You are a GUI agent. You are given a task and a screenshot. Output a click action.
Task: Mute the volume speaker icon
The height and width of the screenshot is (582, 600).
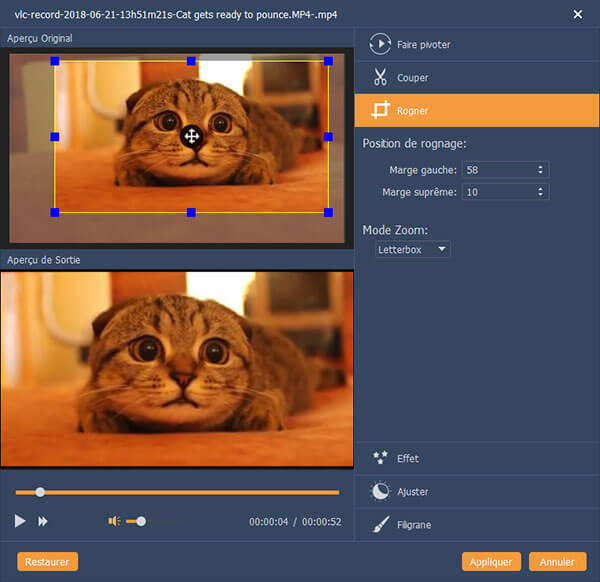click(114, 521)
